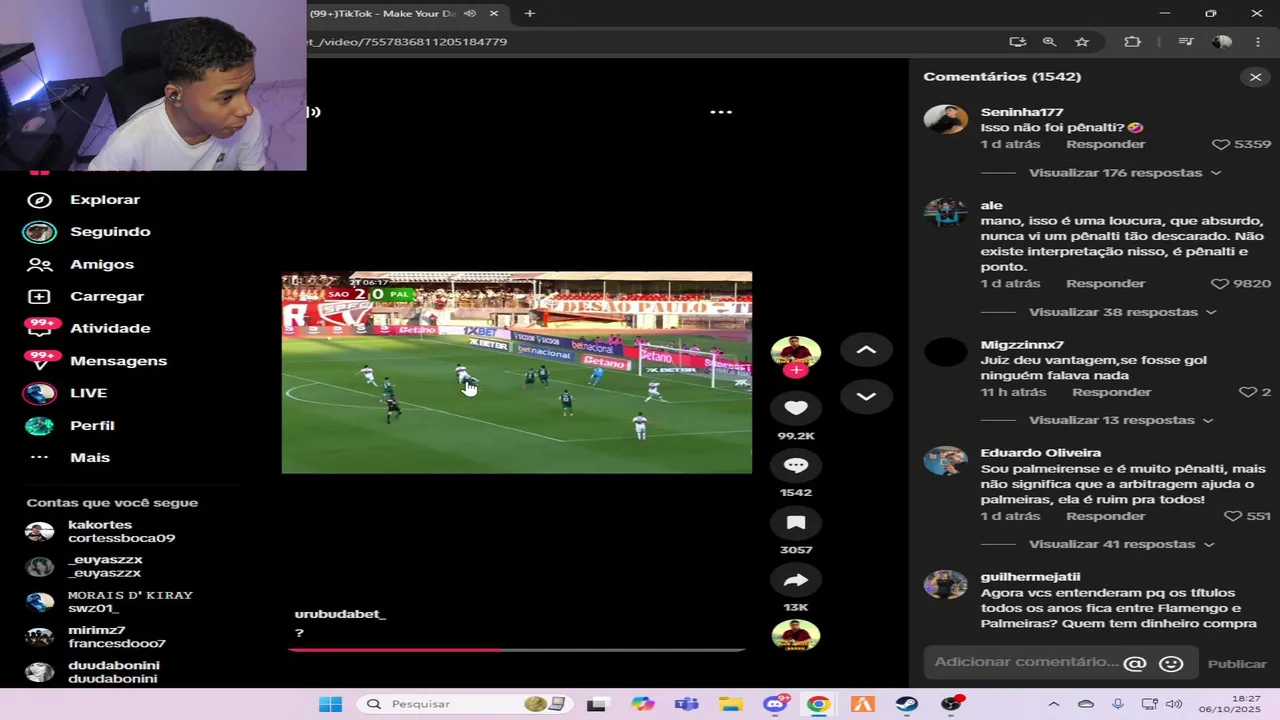
Task: Open video more options three dots
Action: pyautogui.click(x=721, y=112)
